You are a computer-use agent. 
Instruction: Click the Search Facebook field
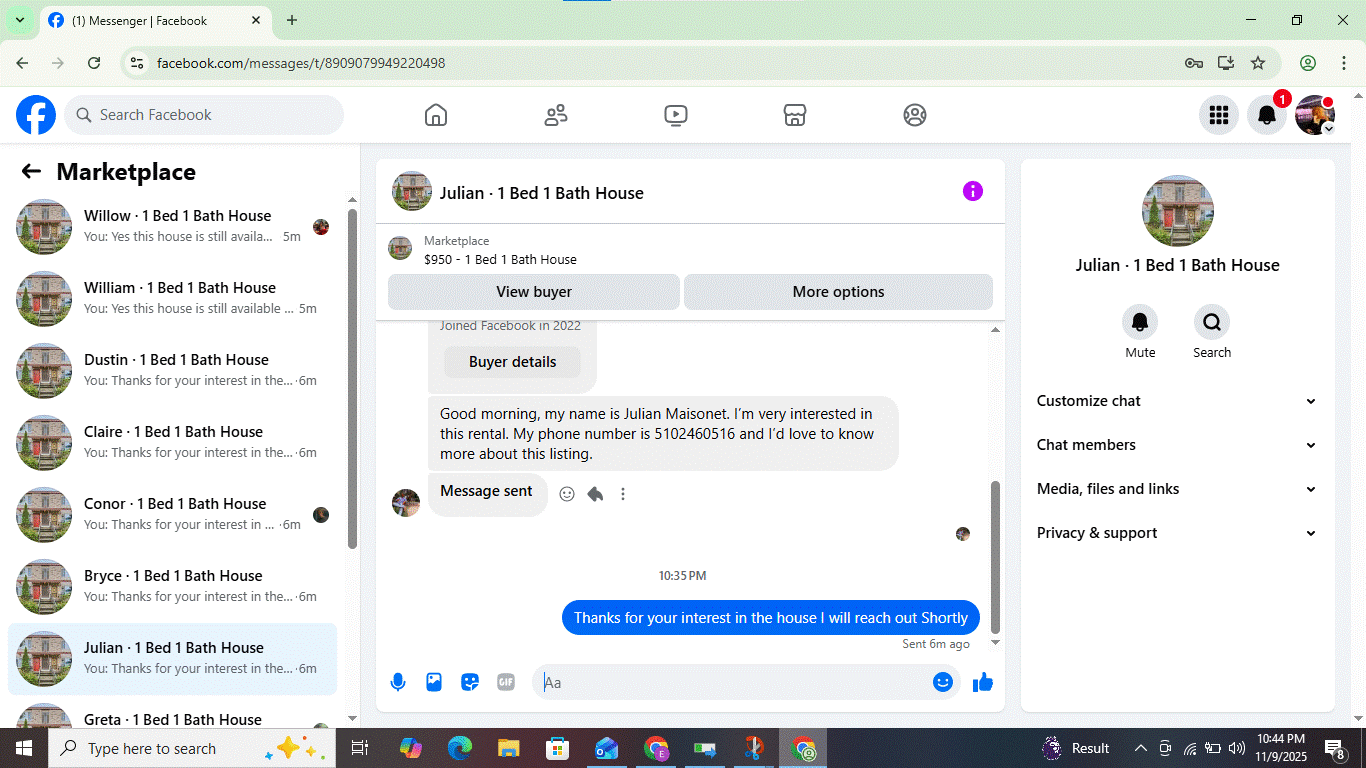click(x=204, y=115)
